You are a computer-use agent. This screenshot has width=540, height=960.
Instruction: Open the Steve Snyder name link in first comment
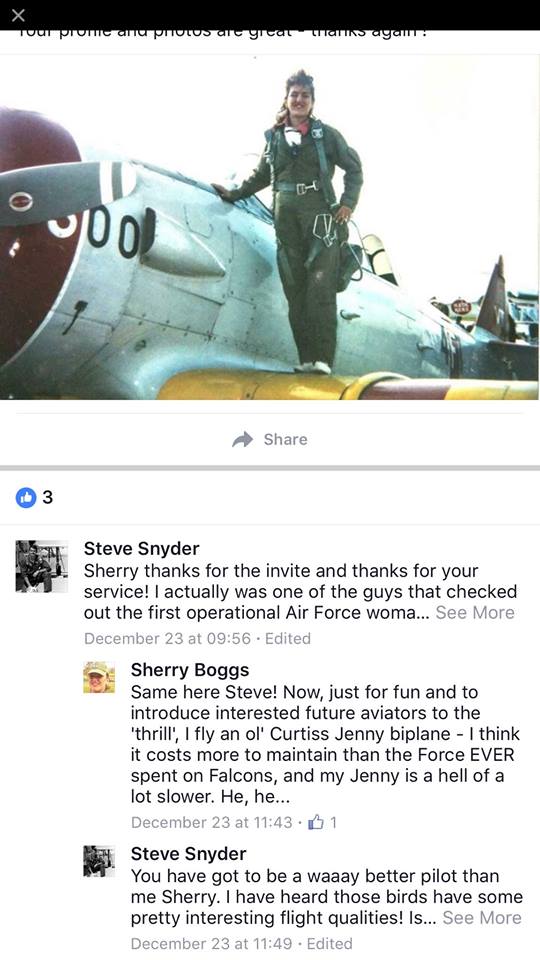coord(141,549)
